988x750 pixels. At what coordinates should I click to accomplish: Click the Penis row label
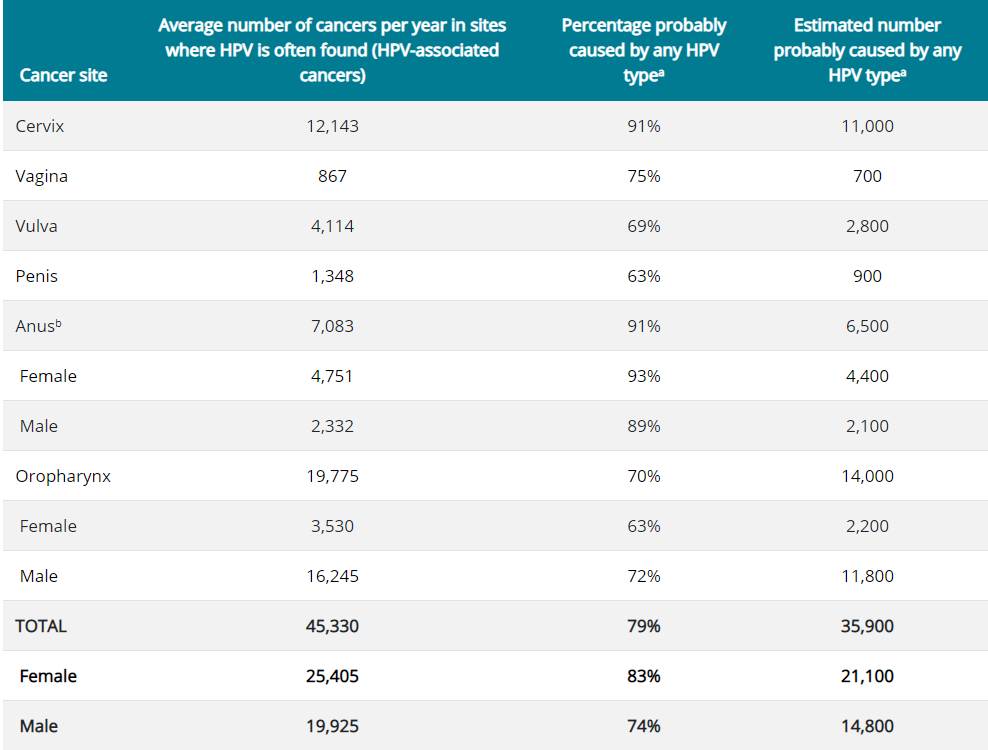[x=37, y=276]
